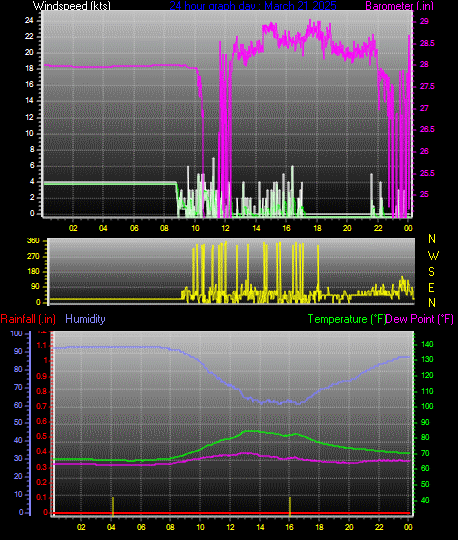
Task: Click the '140' tick on the temperature axis
Action: 427,344
